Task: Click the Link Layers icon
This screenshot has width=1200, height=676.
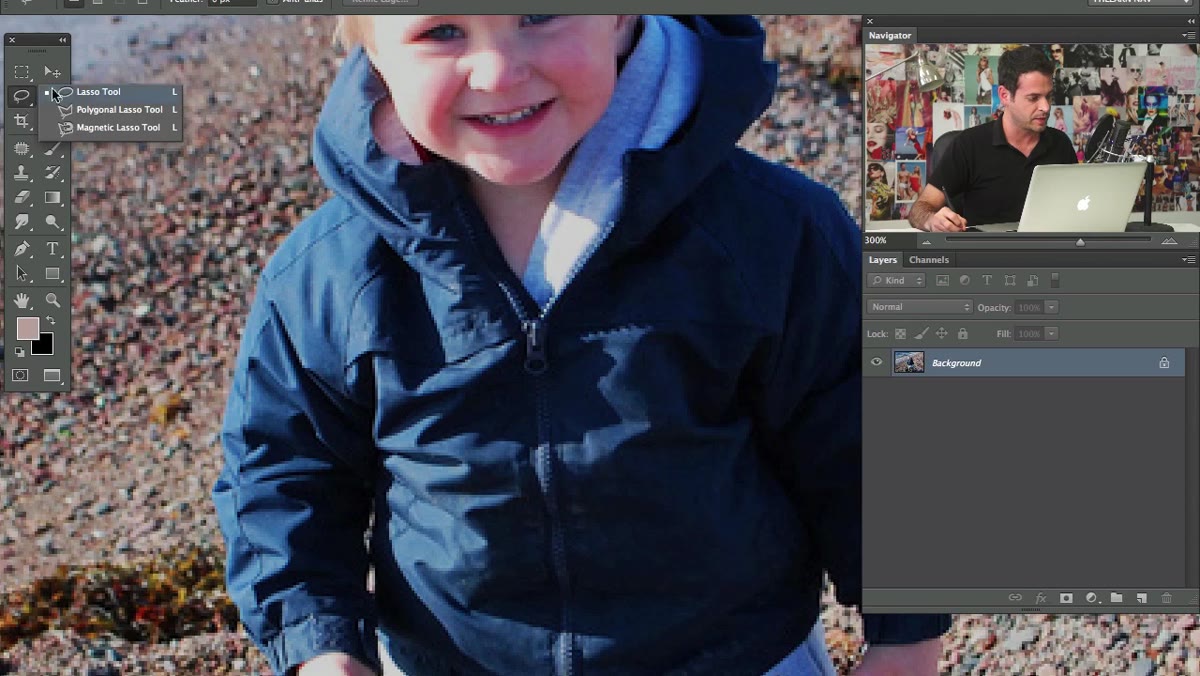Action: [1015, 598]
